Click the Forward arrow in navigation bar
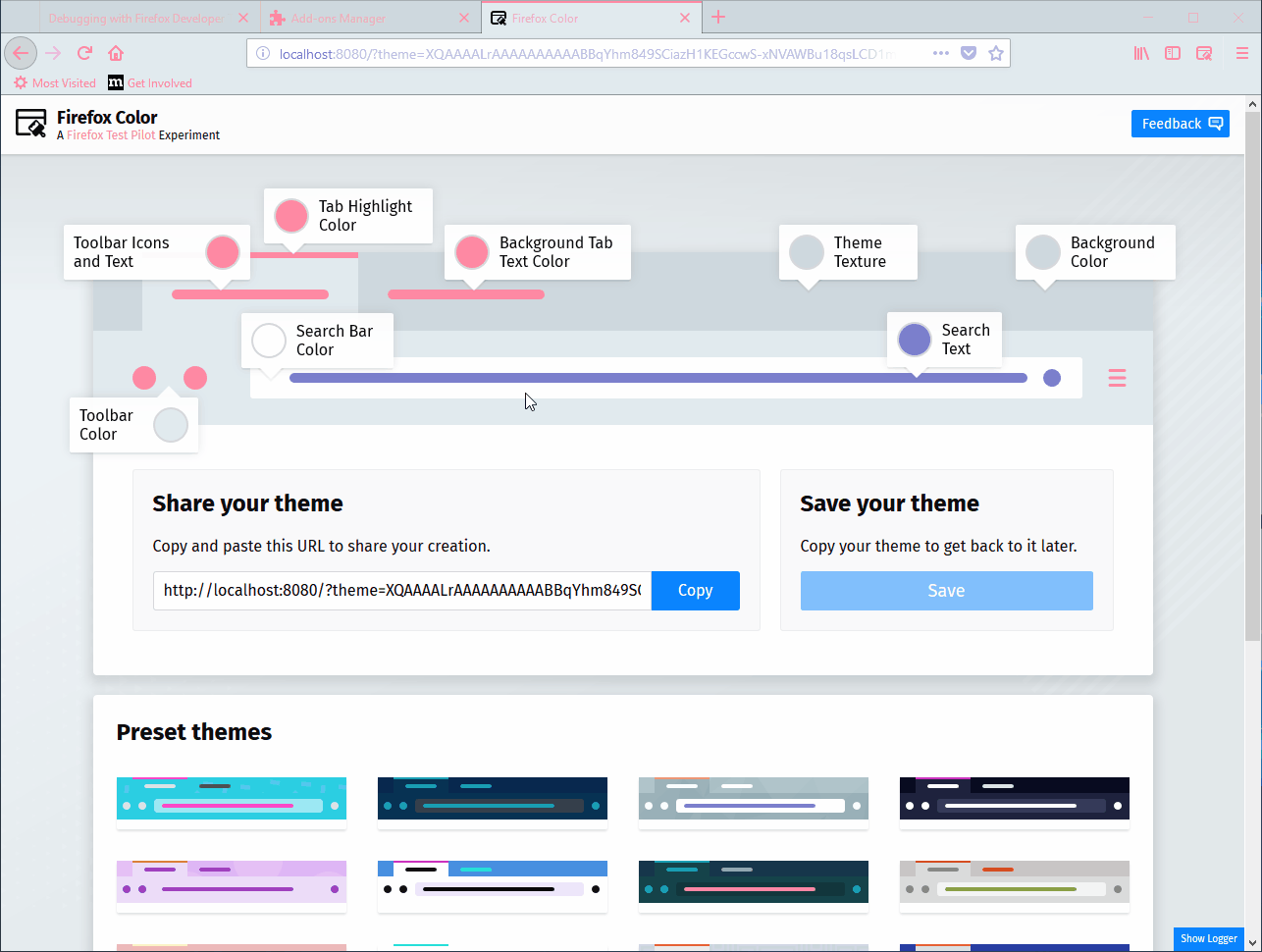The width and height of the screenshot is (1262, 952). [53, 53]
